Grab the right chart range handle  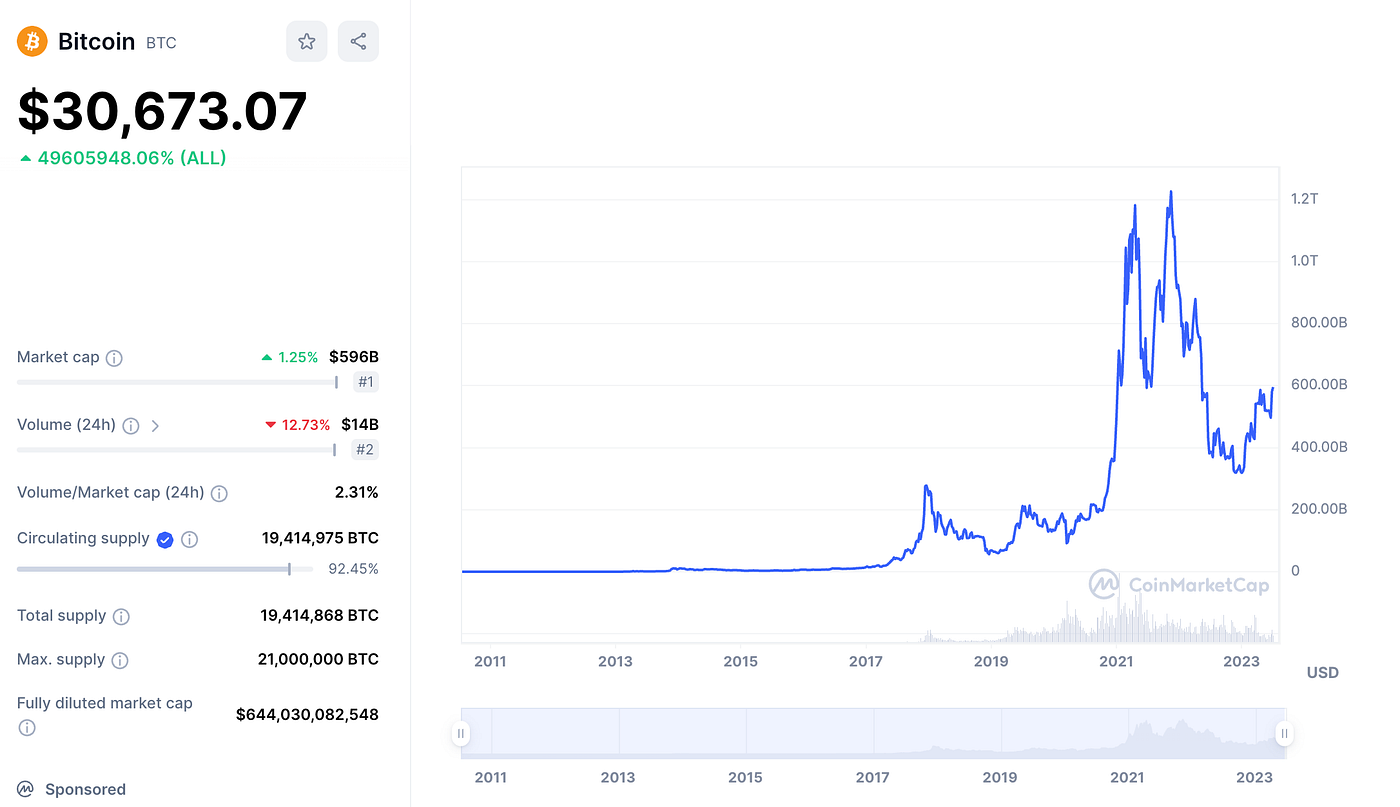click(1284, 734)
